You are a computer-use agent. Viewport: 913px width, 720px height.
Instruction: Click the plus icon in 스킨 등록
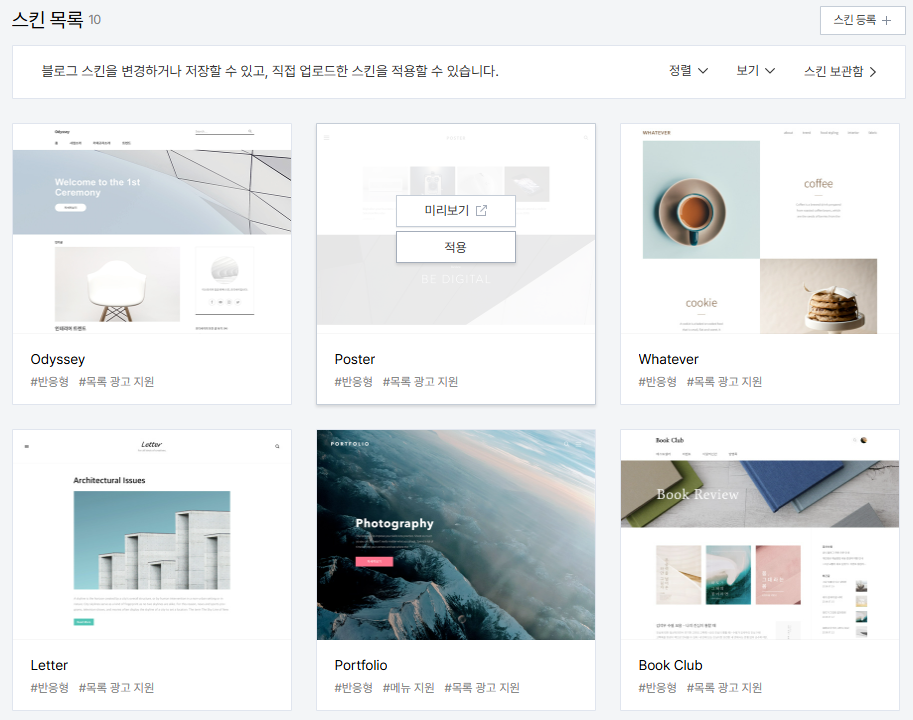point(886,20)
